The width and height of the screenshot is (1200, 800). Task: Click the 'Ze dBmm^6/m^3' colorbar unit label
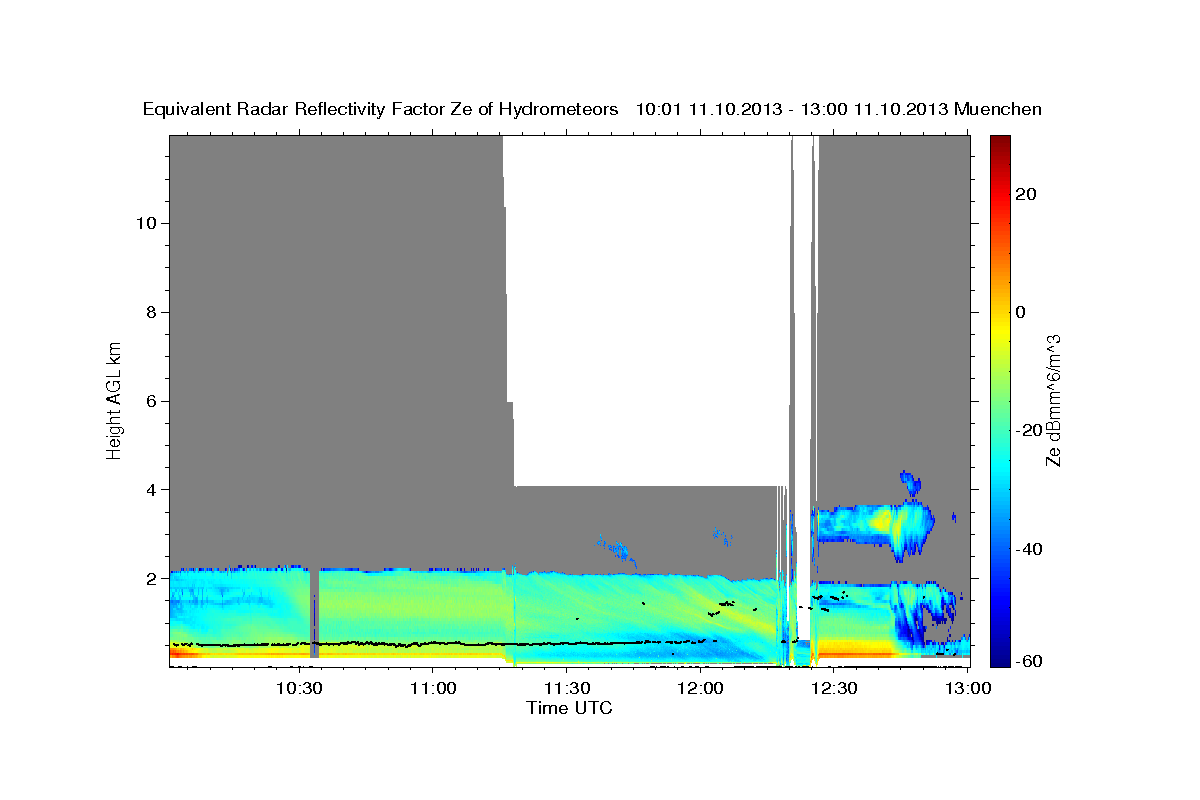1054,400
